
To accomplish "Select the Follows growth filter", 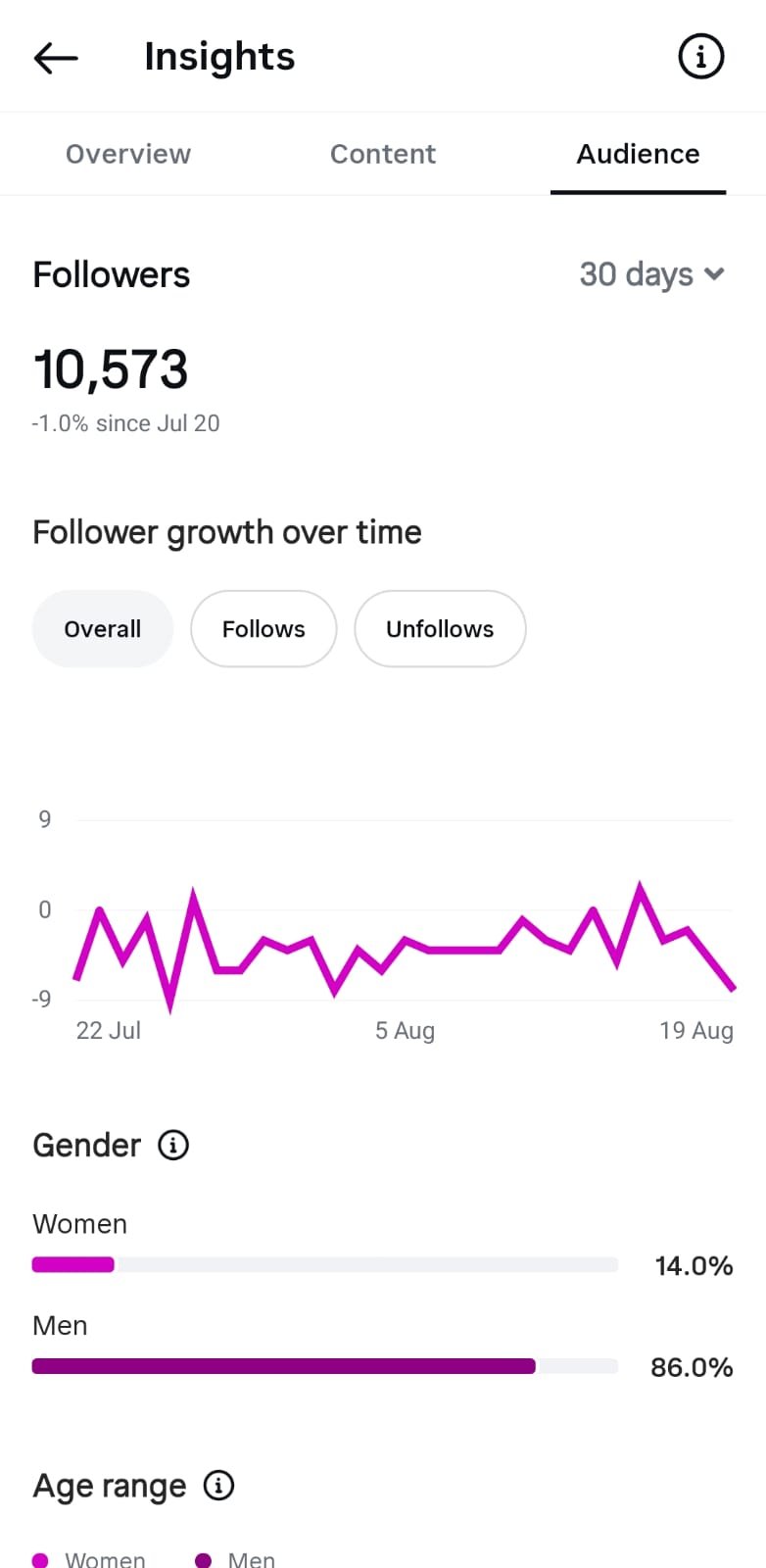I will pyautogui.click(x=263, y=629).
